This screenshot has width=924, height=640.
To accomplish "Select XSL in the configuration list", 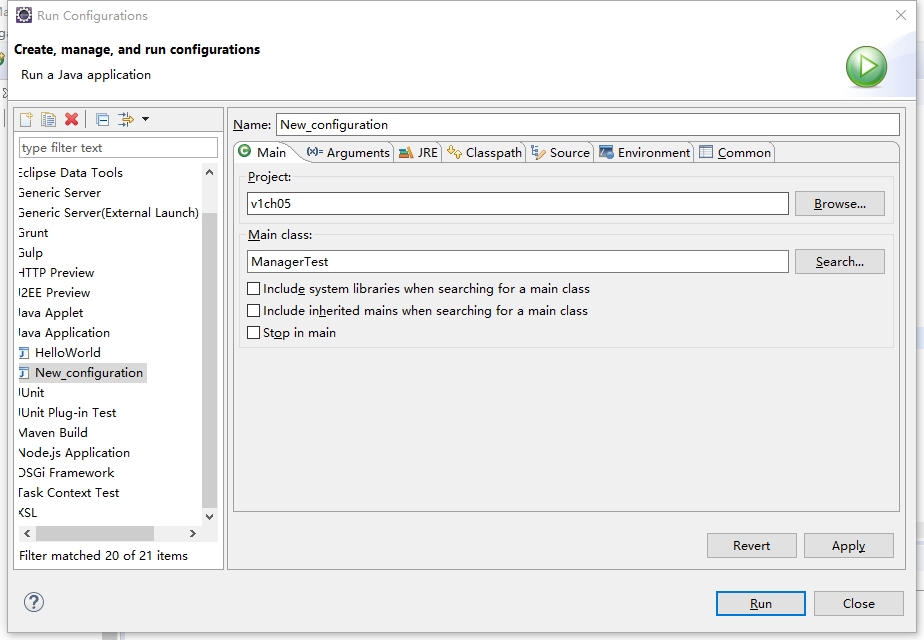I will [x=28, y=513].
